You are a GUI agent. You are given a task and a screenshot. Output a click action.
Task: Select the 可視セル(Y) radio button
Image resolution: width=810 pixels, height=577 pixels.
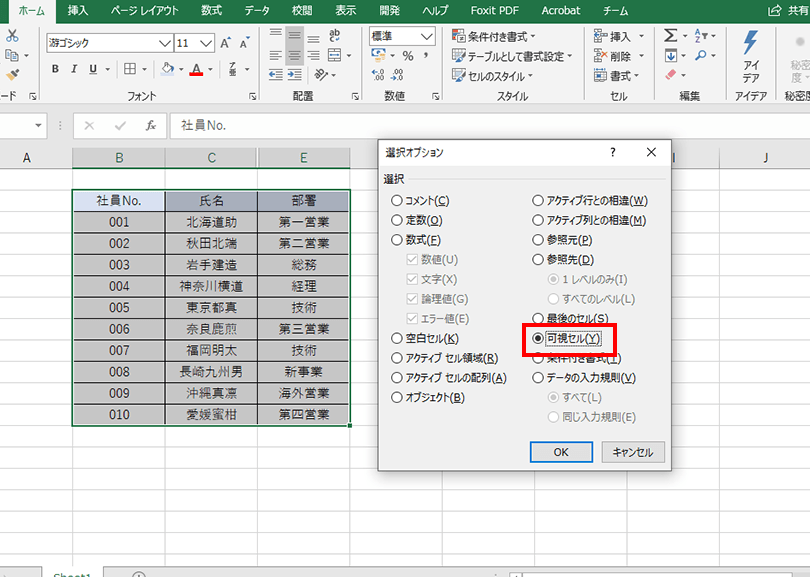click(538, 338)
